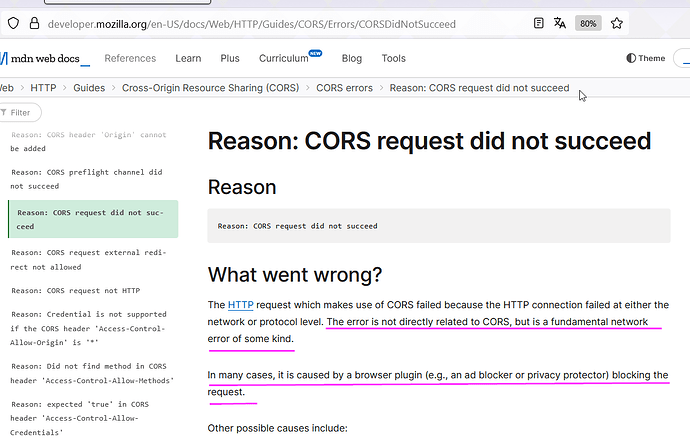690x446 pixels.
Task: Toggle Reader View icon in address bar
Action: coord(540,23)
